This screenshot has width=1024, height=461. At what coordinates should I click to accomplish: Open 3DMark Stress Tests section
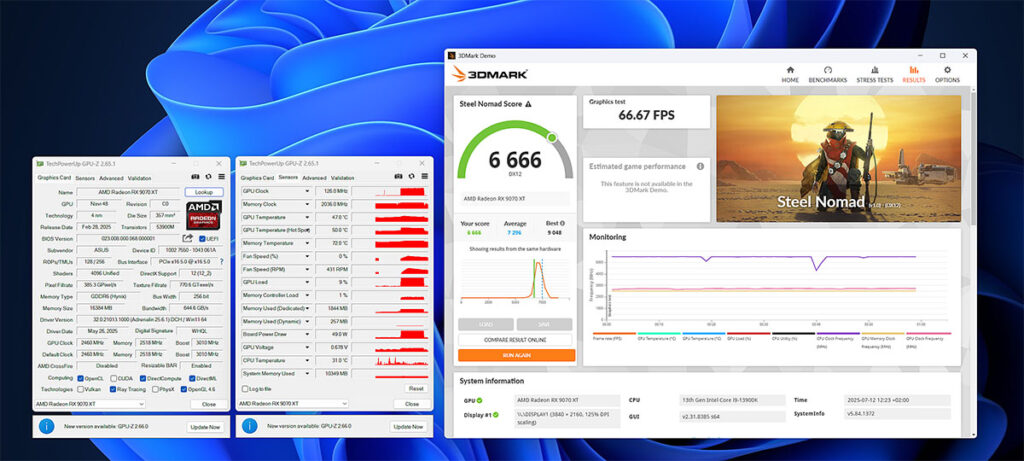(x=874, y=74)
